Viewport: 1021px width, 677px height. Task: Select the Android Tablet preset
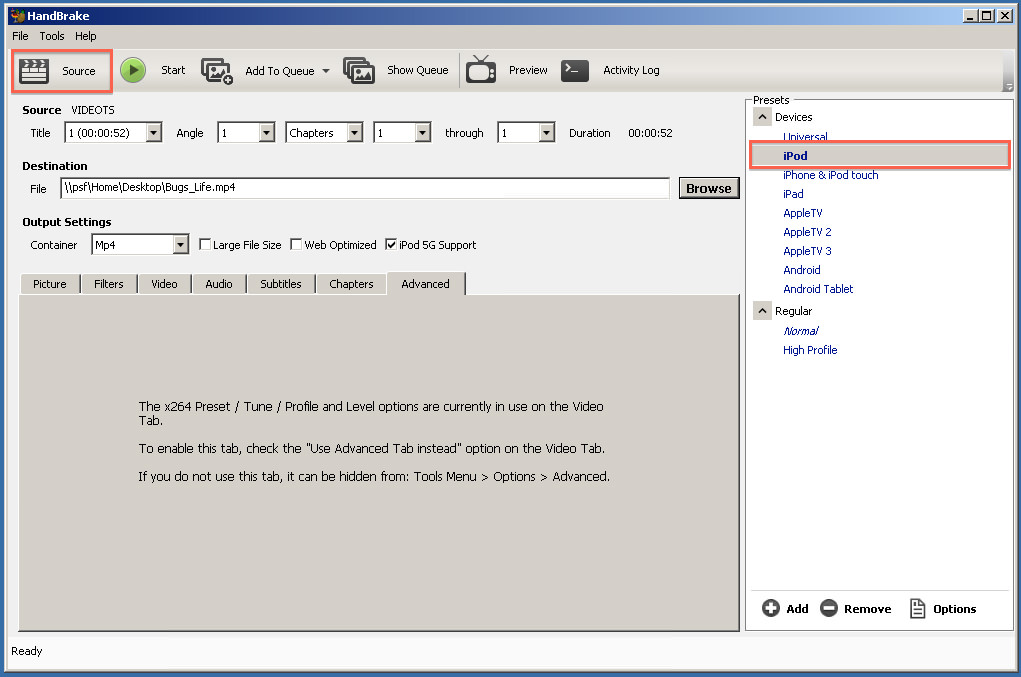pos(818,288)
